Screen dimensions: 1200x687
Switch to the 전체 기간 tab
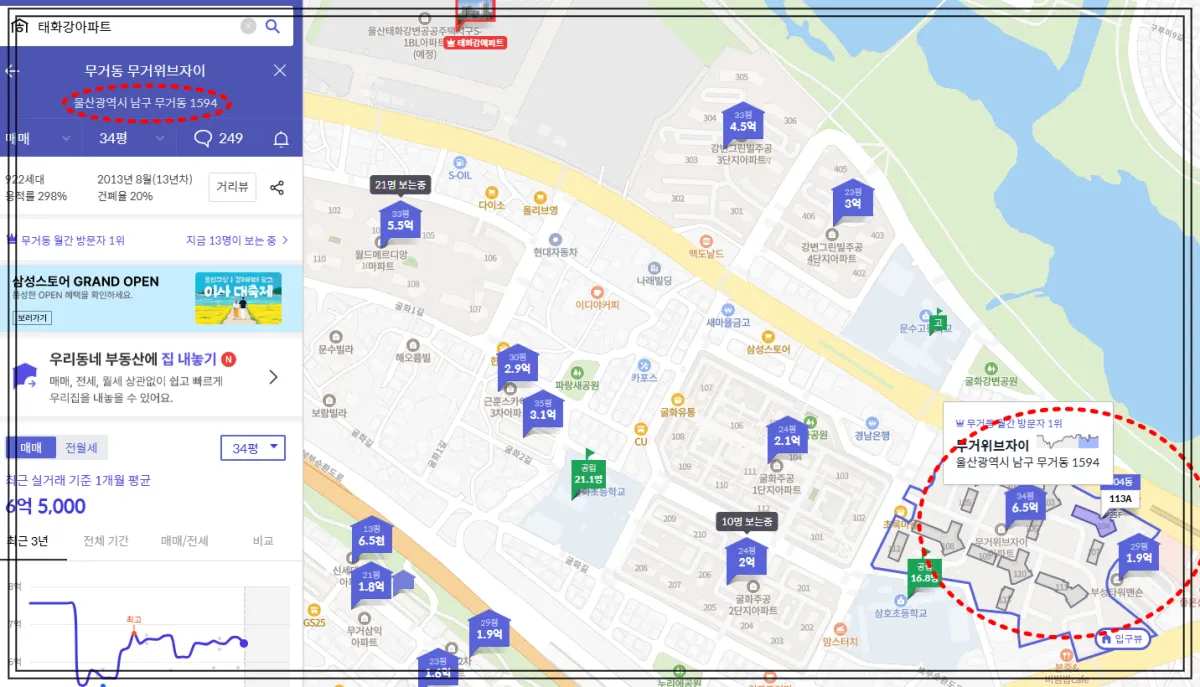(x=106, y=540)
